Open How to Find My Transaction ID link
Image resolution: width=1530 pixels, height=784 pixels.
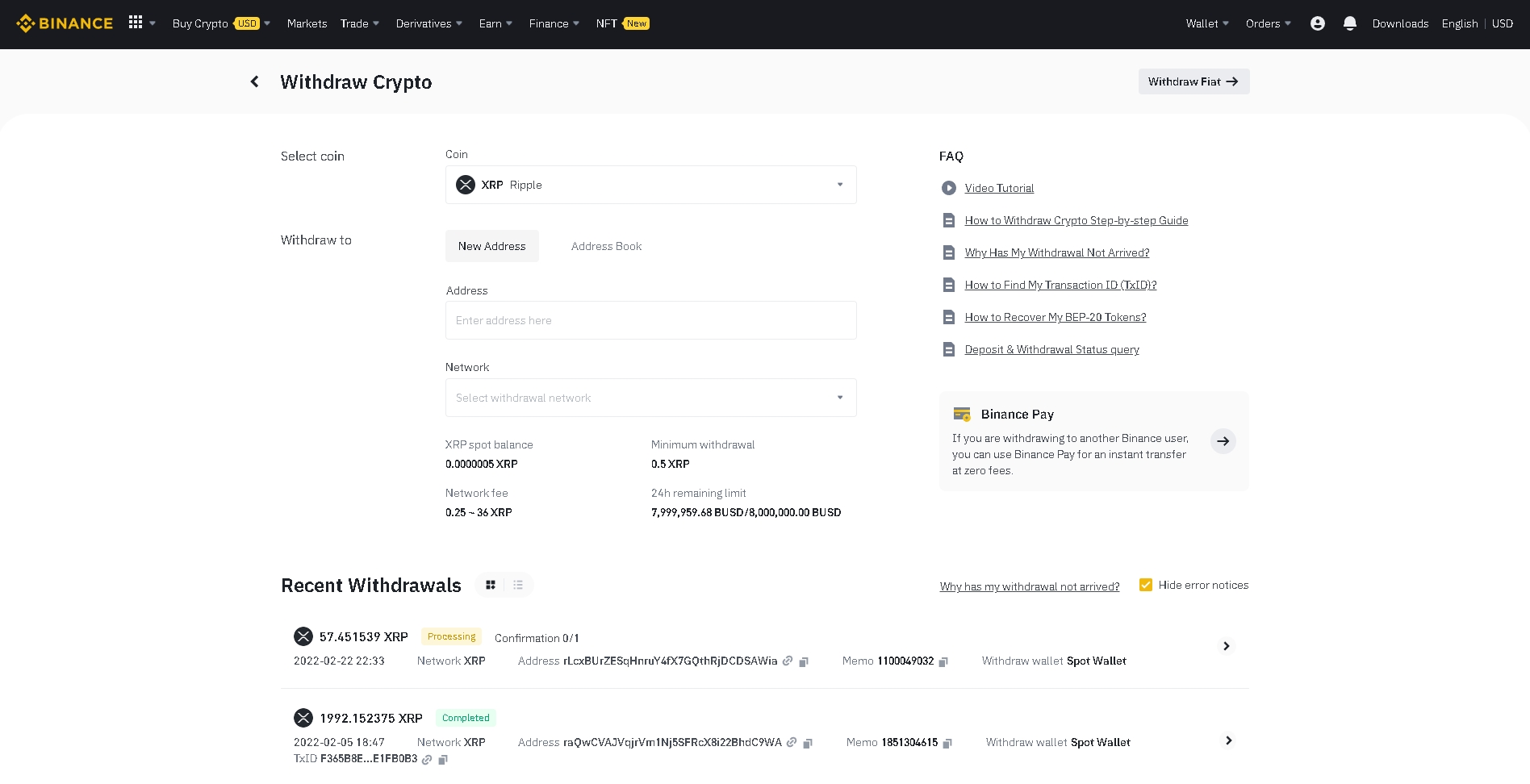coord(1060,285)
